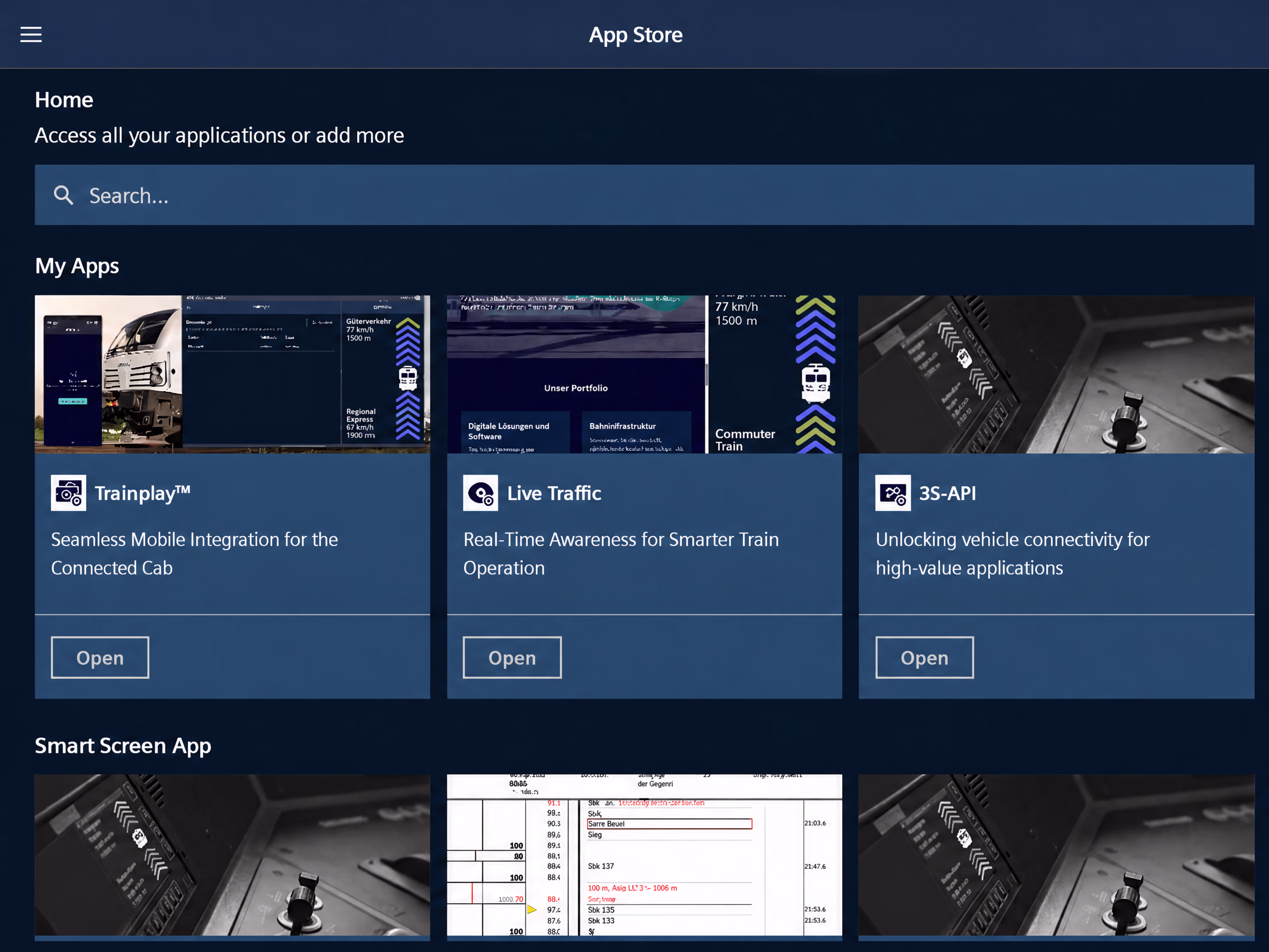Click the 3S-API app icon
This screenshot has width=1269, height=952.
point(893,493)
